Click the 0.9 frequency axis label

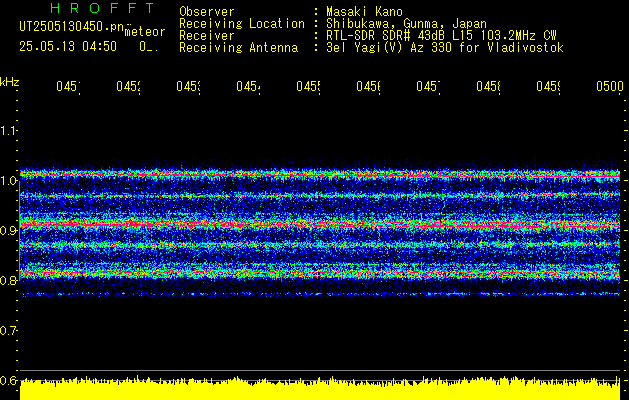click(x=8, y=230)
